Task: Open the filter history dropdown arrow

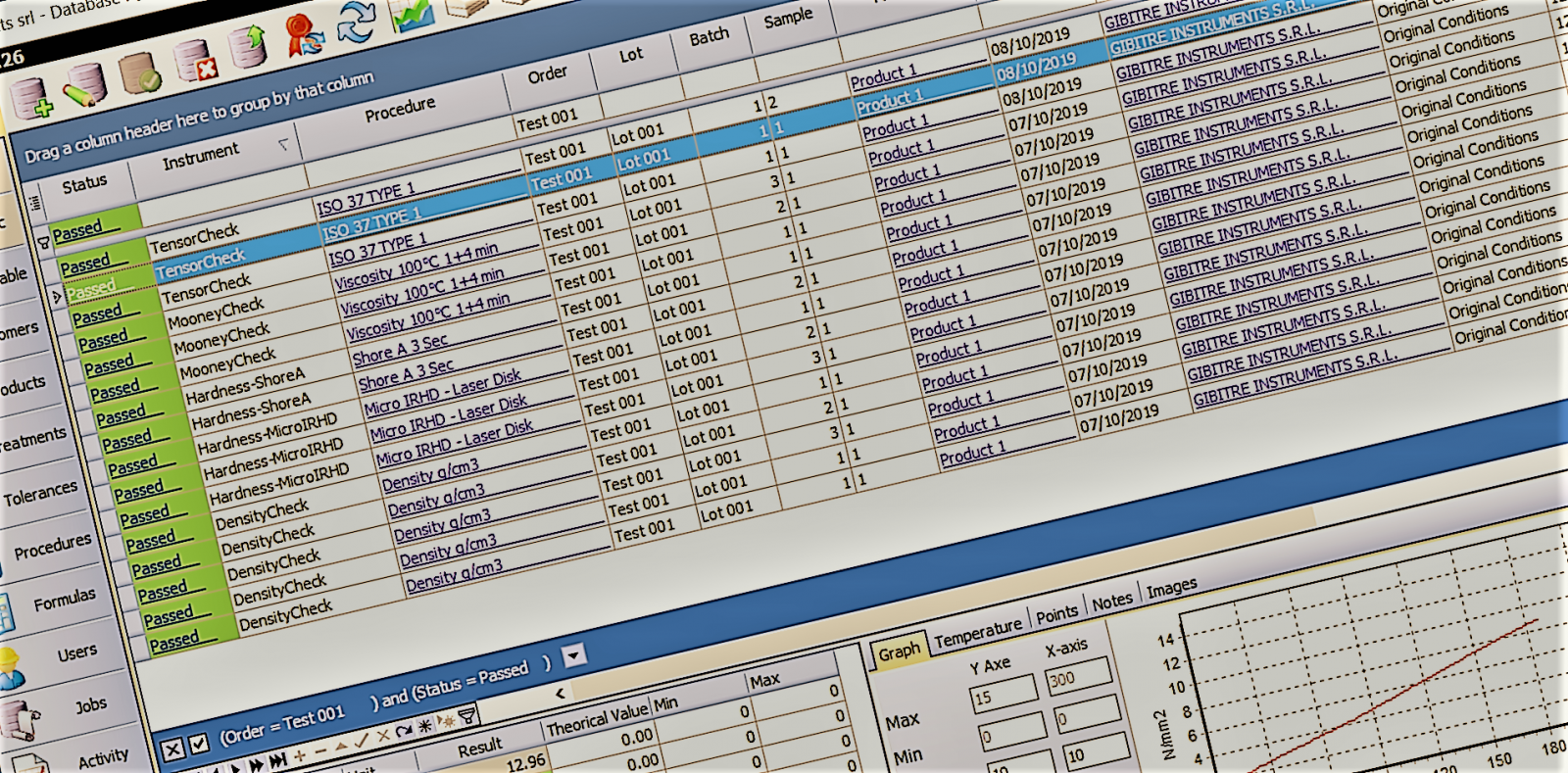Action: pyautogui.click(x=573, y=653)
